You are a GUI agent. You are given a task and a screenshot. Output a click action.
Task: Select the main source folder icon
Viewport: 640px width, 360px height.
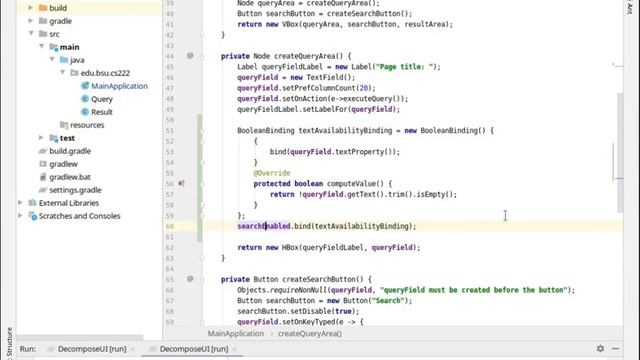point(53,47)
